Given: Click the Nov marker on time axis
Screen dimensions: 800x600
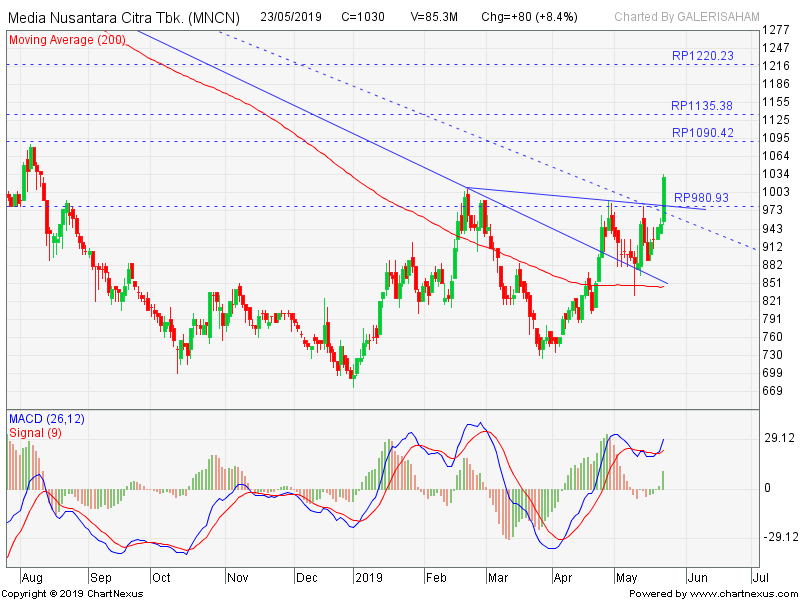Looking at the screenshot, I should click(236, 577).
